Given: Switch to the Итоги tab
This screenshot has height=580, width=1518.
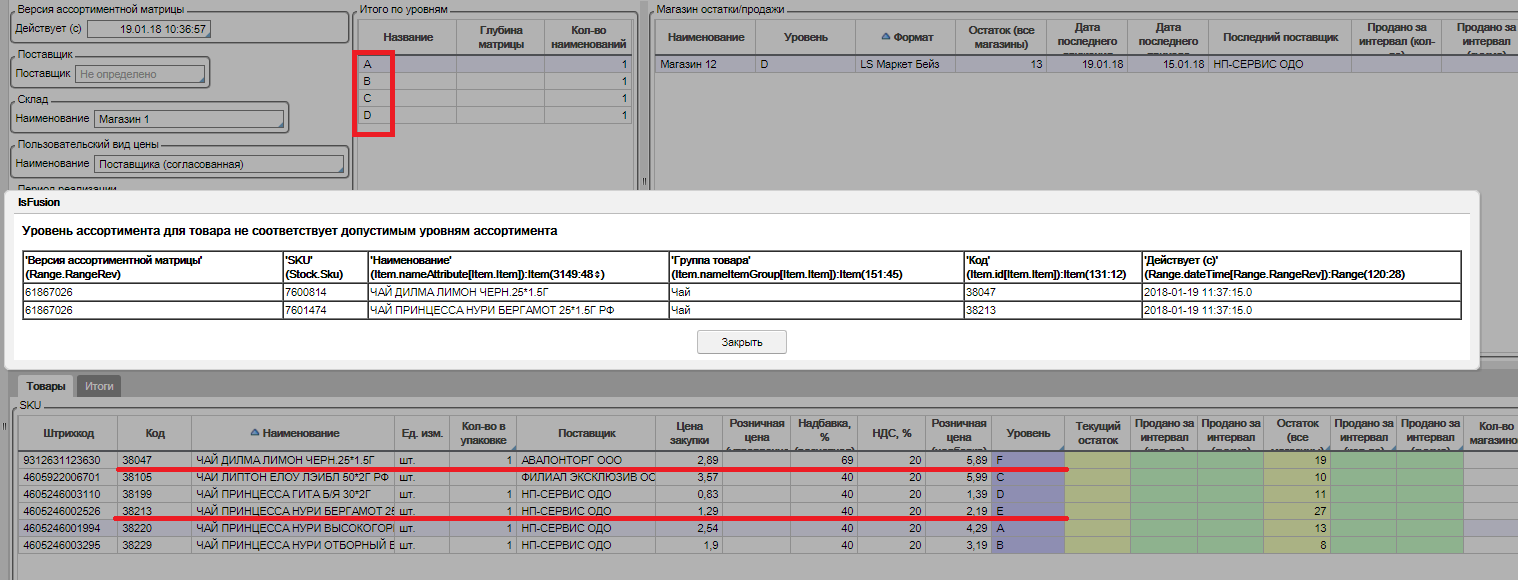Looking at the screenshot, I should tap(98, 385).
